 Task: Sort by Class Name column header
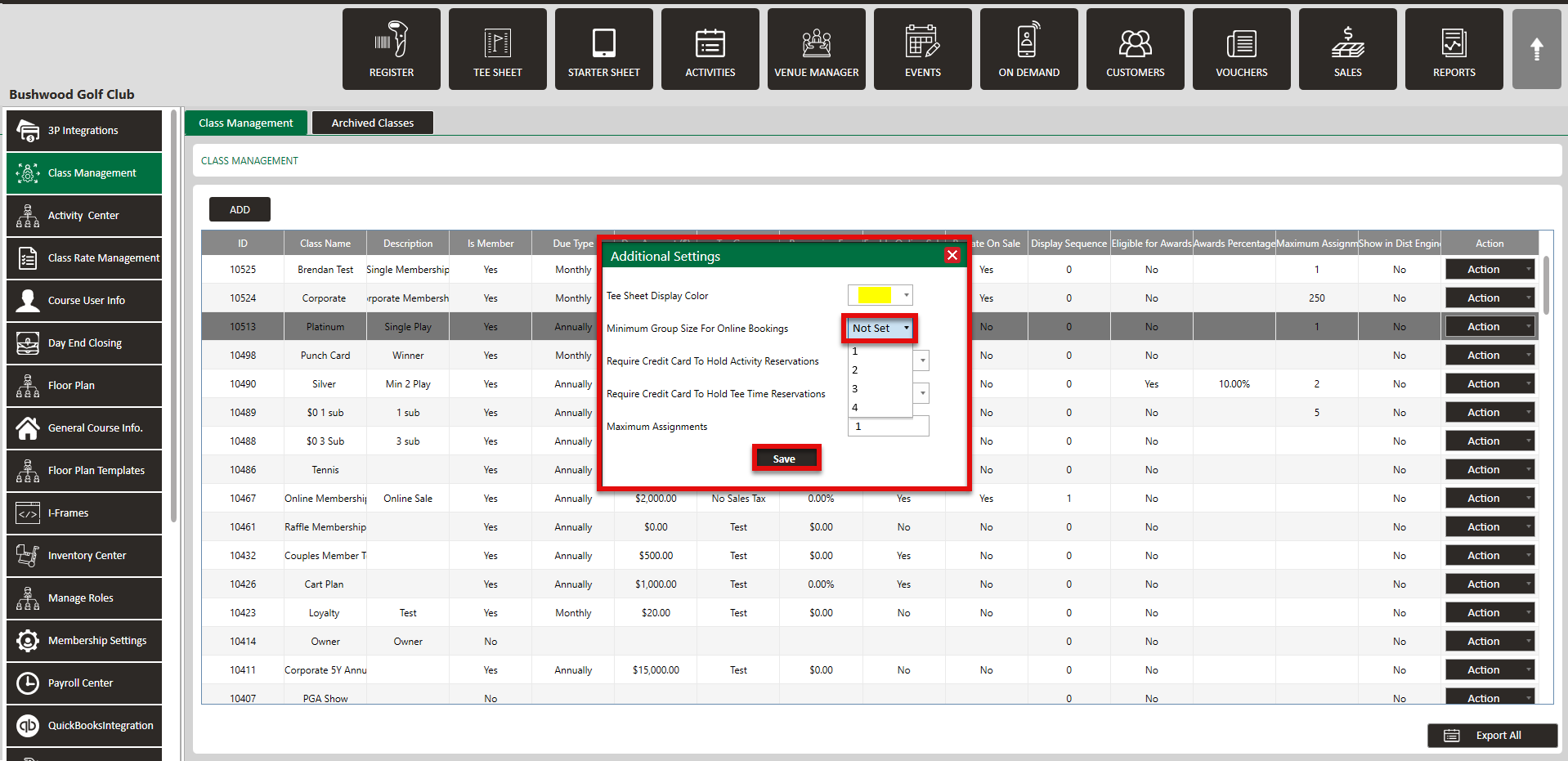click(325, 244)
